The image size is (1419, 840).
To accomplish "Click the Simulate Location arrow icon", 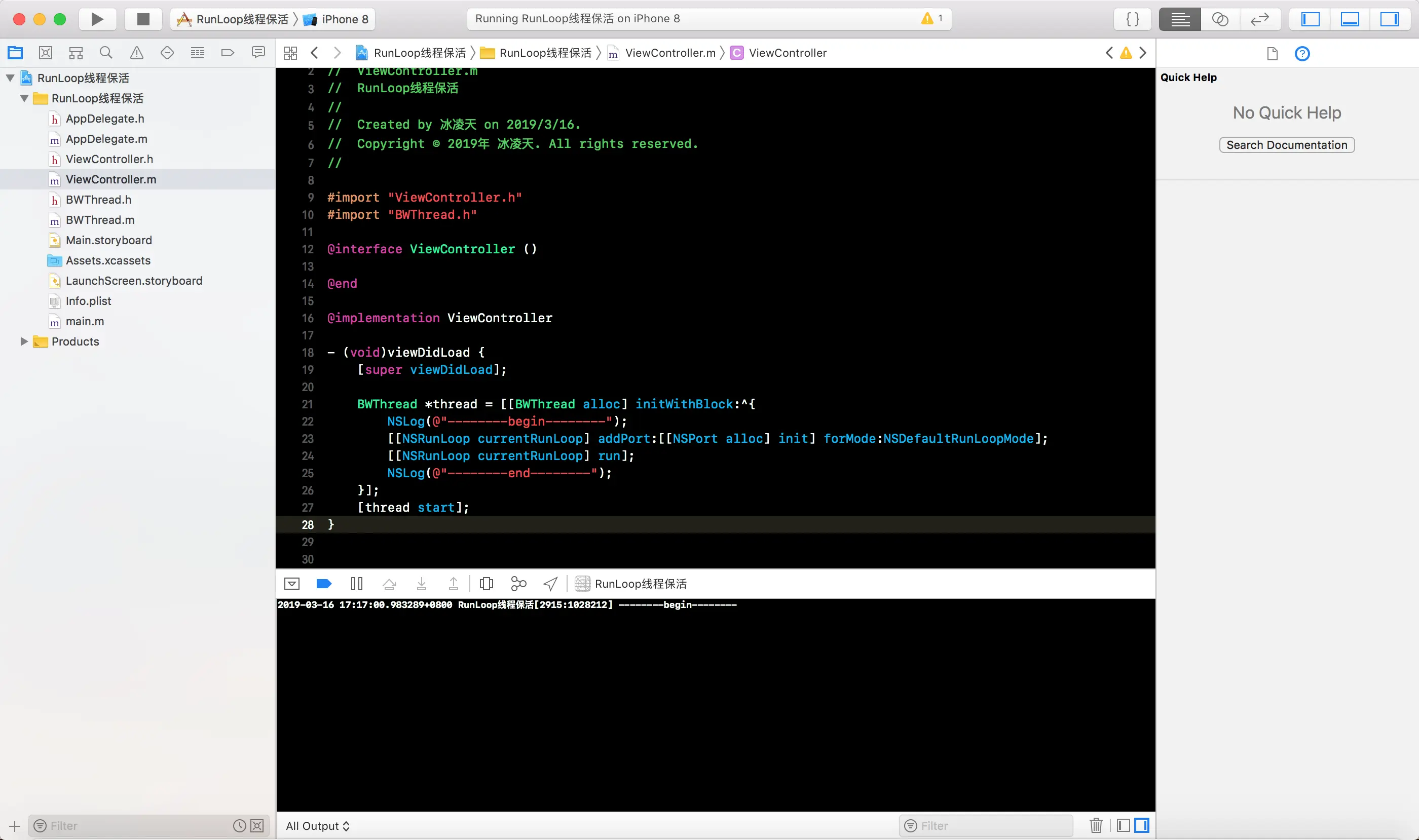I will pos(550,584).
